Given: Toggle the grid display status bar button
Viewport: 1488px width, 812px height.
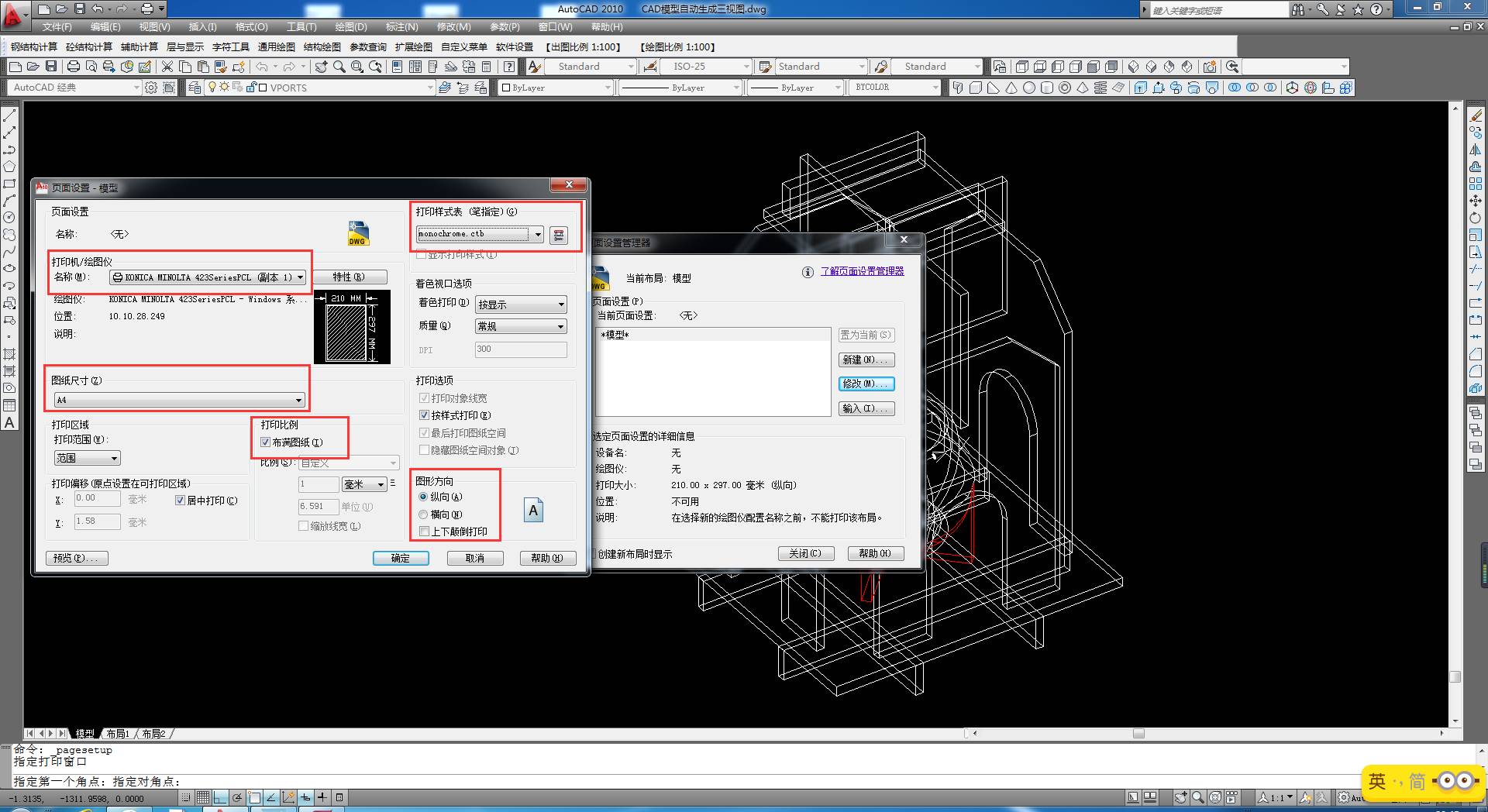Looking at the screenshot, I should pos(203,797).
